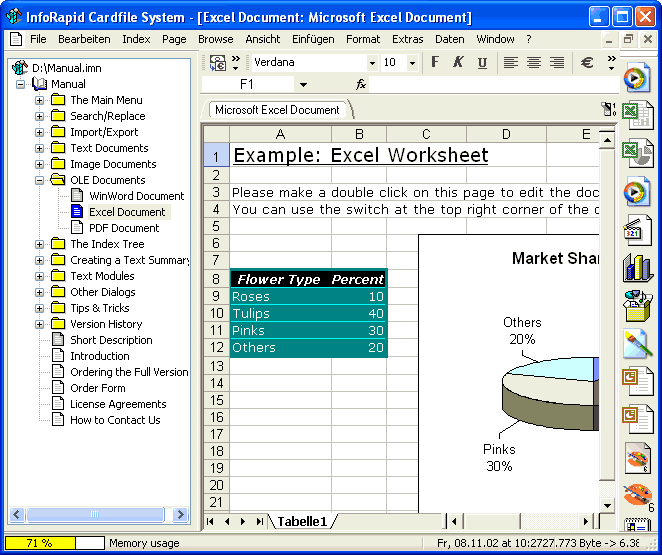
Task: Insert an Excel worksheet from the sidebar
Action: [x=638, y=115]
